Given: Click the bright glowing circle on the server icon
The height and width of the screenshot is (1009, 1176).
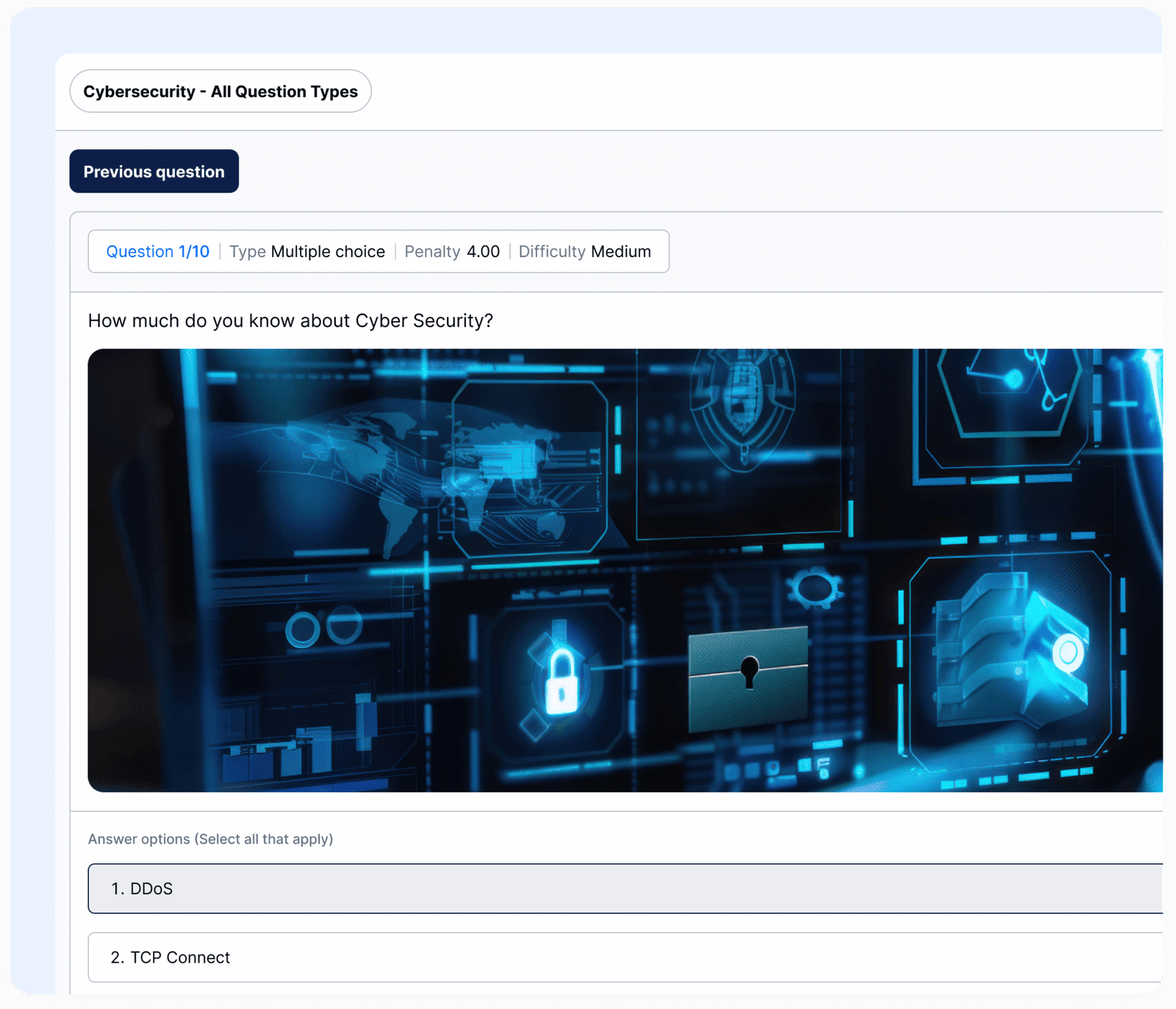Looking at the screenshot, I should (1066, 651).
